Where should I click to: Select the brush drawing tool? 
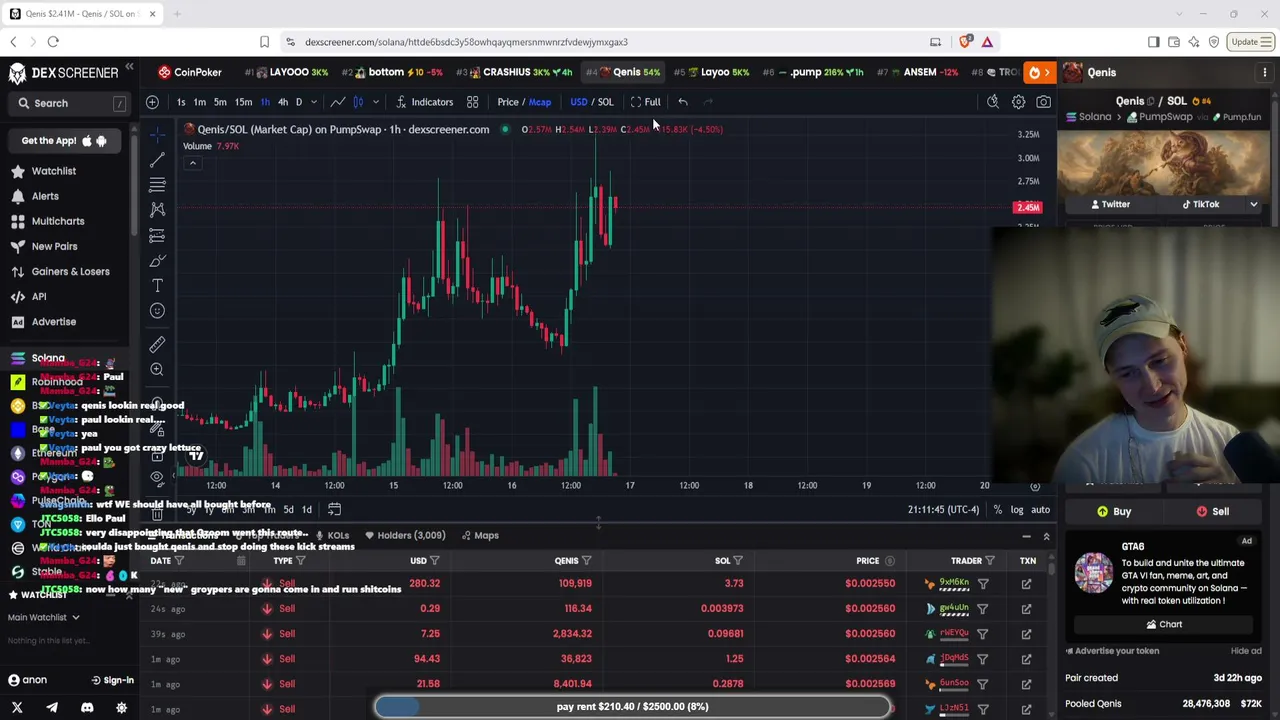[x=157, y=261]
